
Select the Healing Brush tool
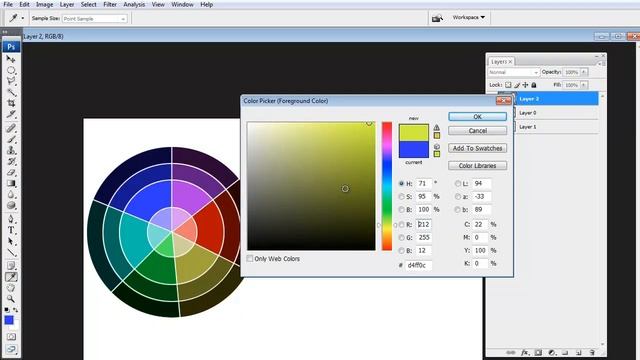(x=11, y=128)
